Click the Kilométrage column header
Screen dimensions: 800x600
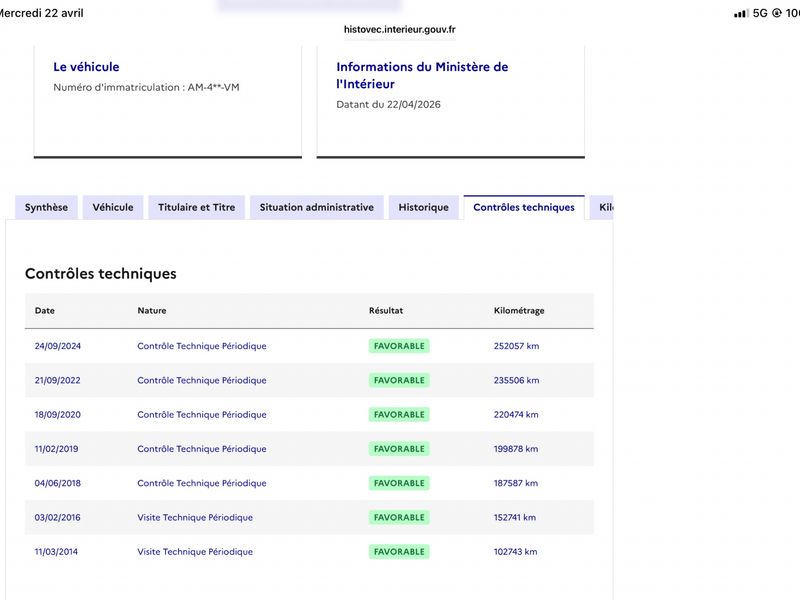pos(519,310)
